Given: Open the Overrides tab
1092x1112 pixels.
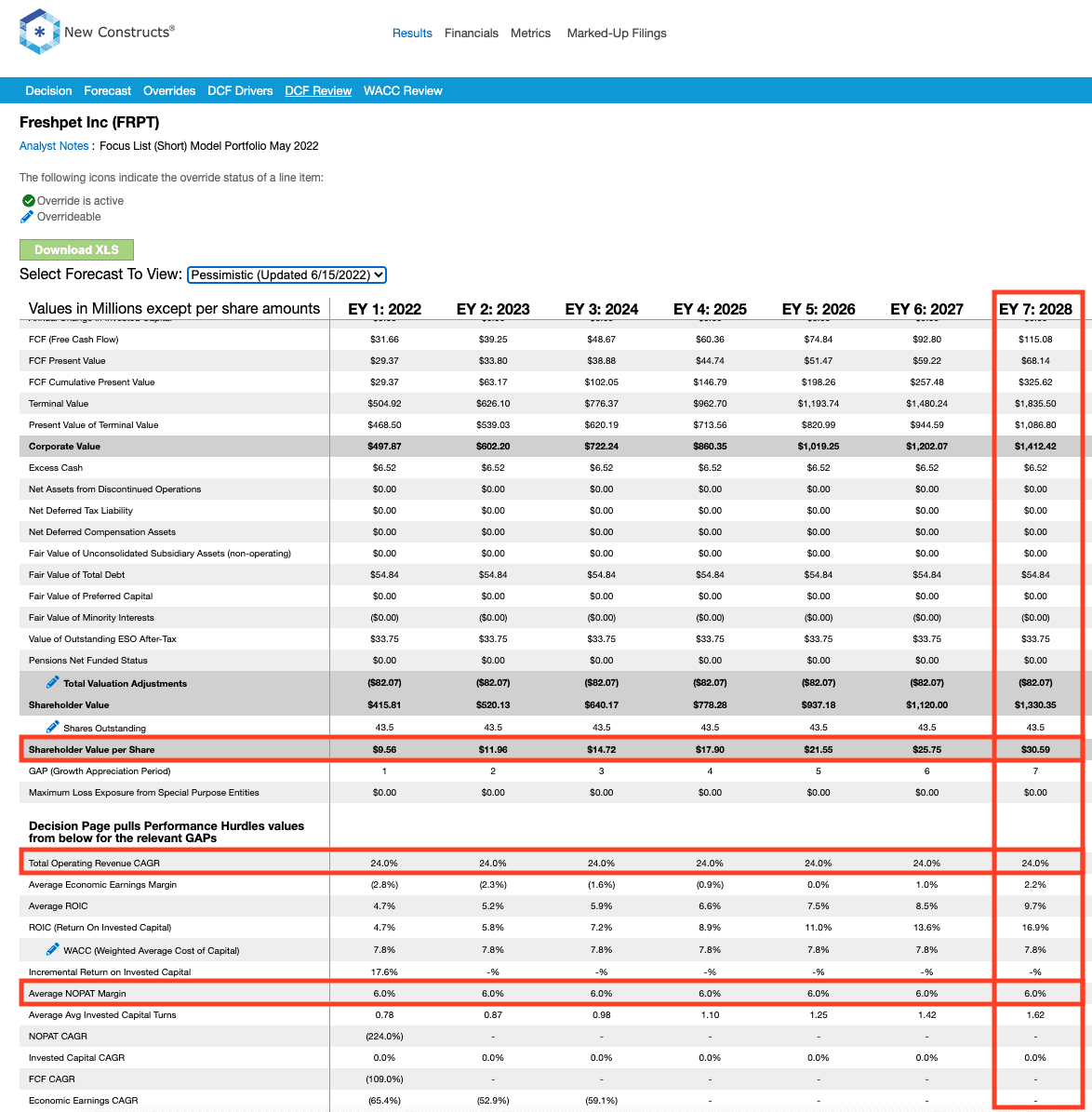Looking at the screenshot, I should coord(169,91).
